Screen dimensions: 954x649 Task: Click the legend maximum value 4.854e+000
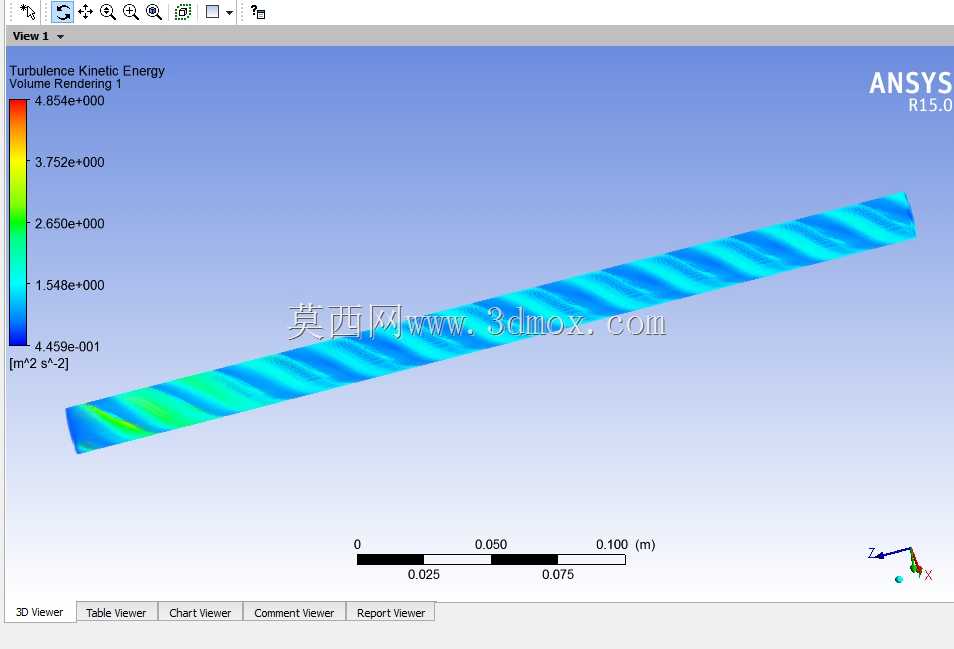(x=69, y=101)
